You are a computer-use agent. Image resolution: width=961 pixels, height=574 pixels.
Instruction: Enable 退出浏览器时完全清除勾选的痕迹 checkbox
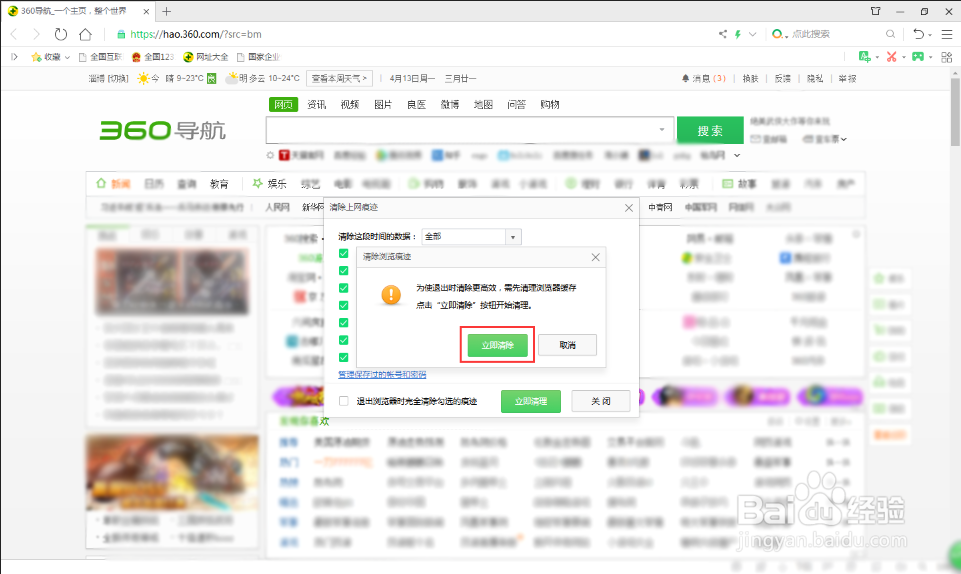point(344,401)
